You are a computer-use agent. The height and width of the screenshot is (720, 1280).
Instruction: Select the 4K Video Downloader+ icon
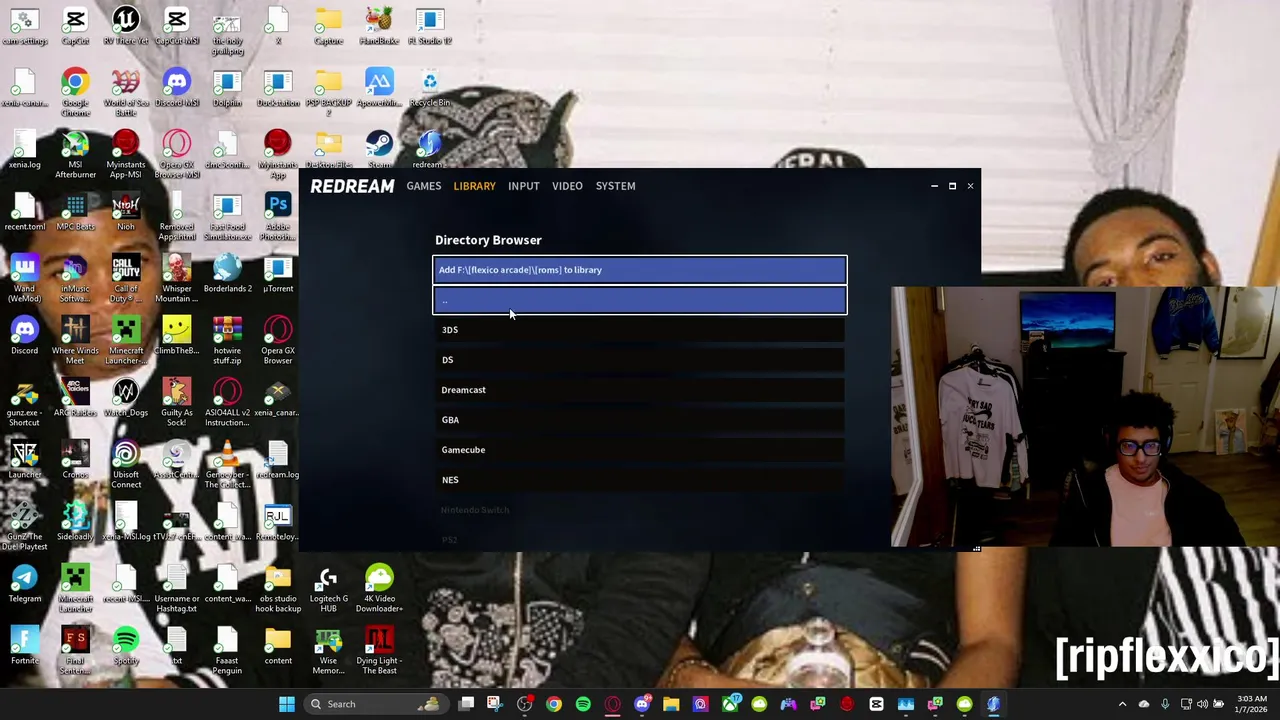(x=379, y=588)
